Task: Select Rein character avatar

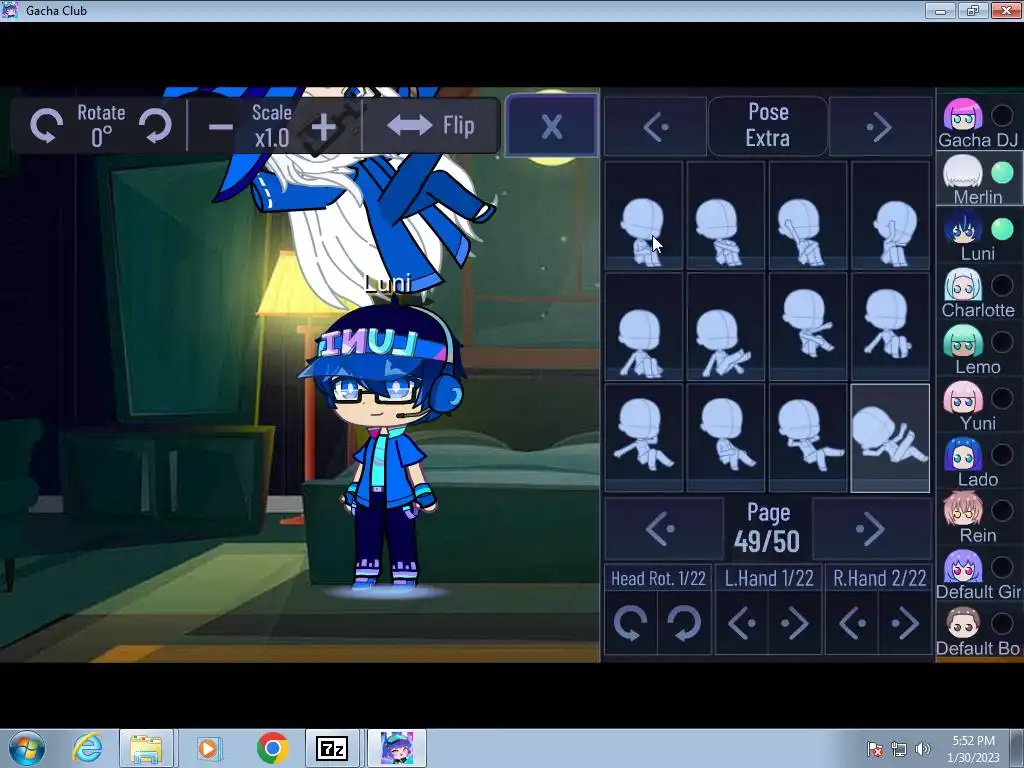Action: click(x=963, y=511)
